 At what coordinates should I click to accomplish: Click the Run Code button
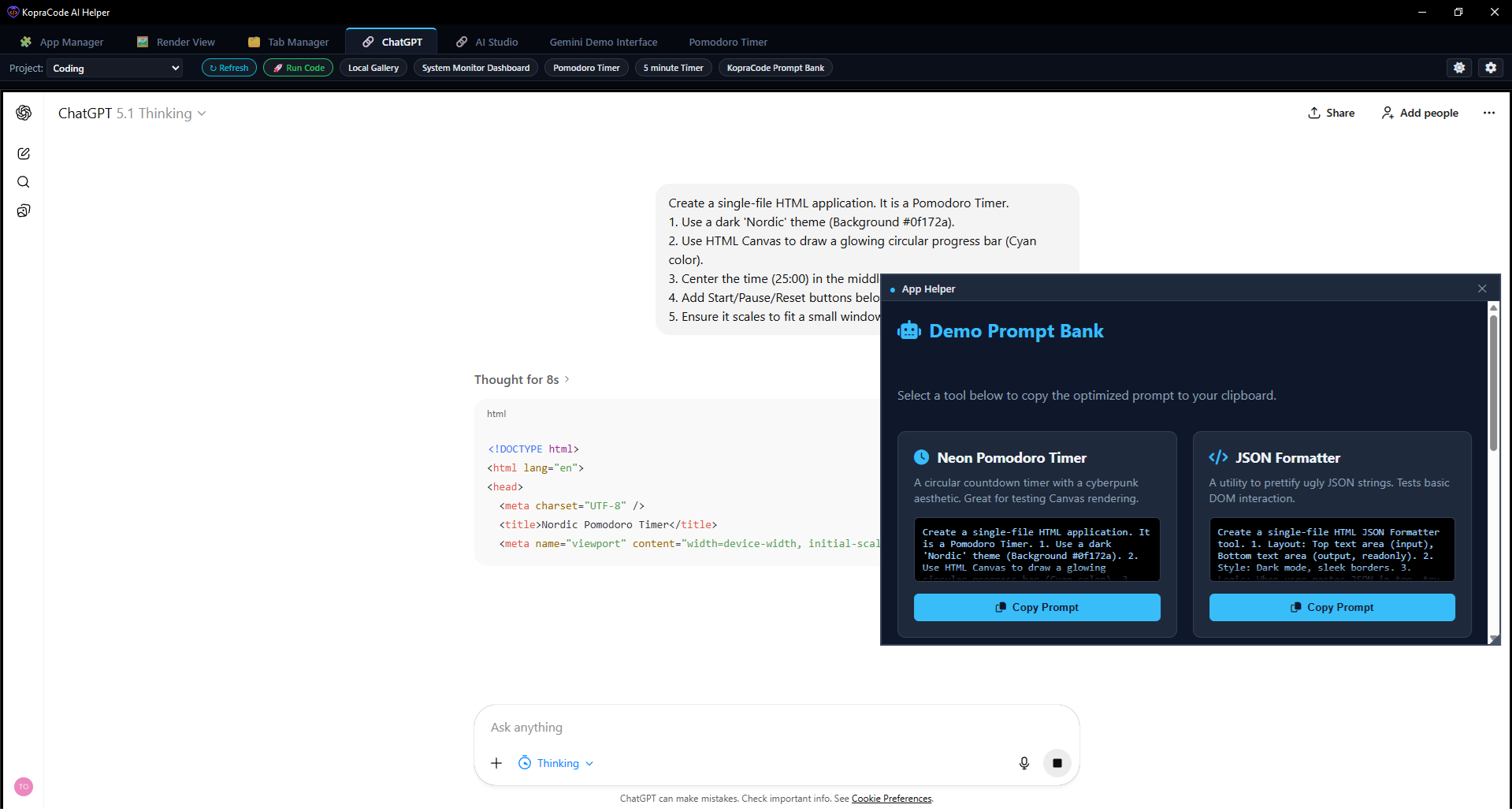tap(298, 68)
